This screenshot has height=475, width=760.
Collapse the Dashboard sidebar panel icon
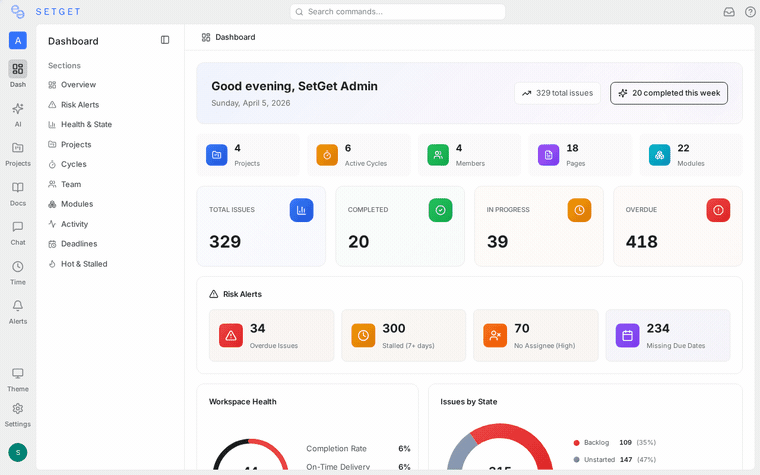pyautogui.click(x=165, y=40)
